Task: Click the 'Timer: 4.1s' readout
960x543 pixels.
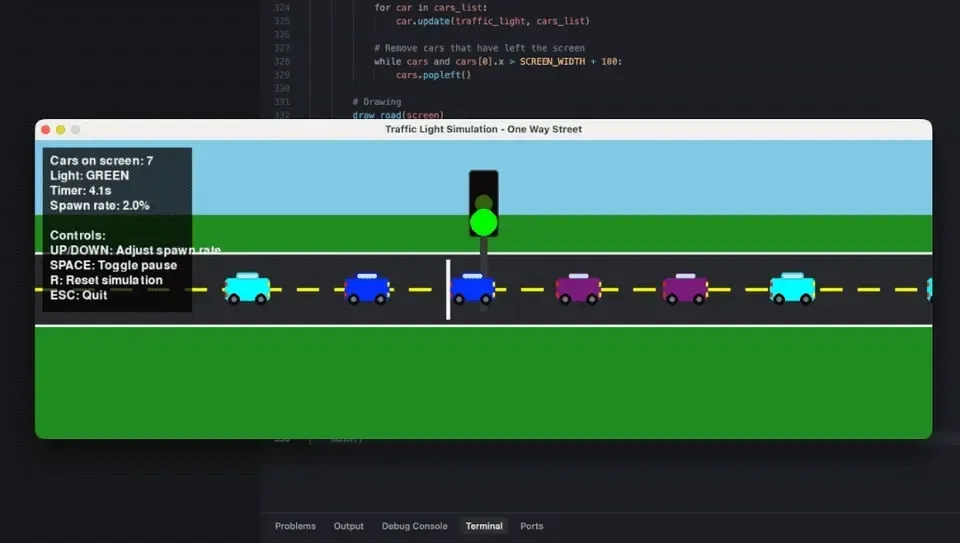Action: (x=81, y=190)
